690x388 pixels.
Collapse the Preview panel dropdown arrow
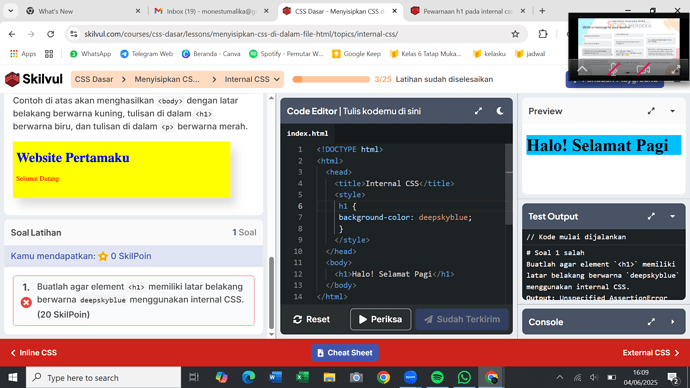[x=672, y=111]
